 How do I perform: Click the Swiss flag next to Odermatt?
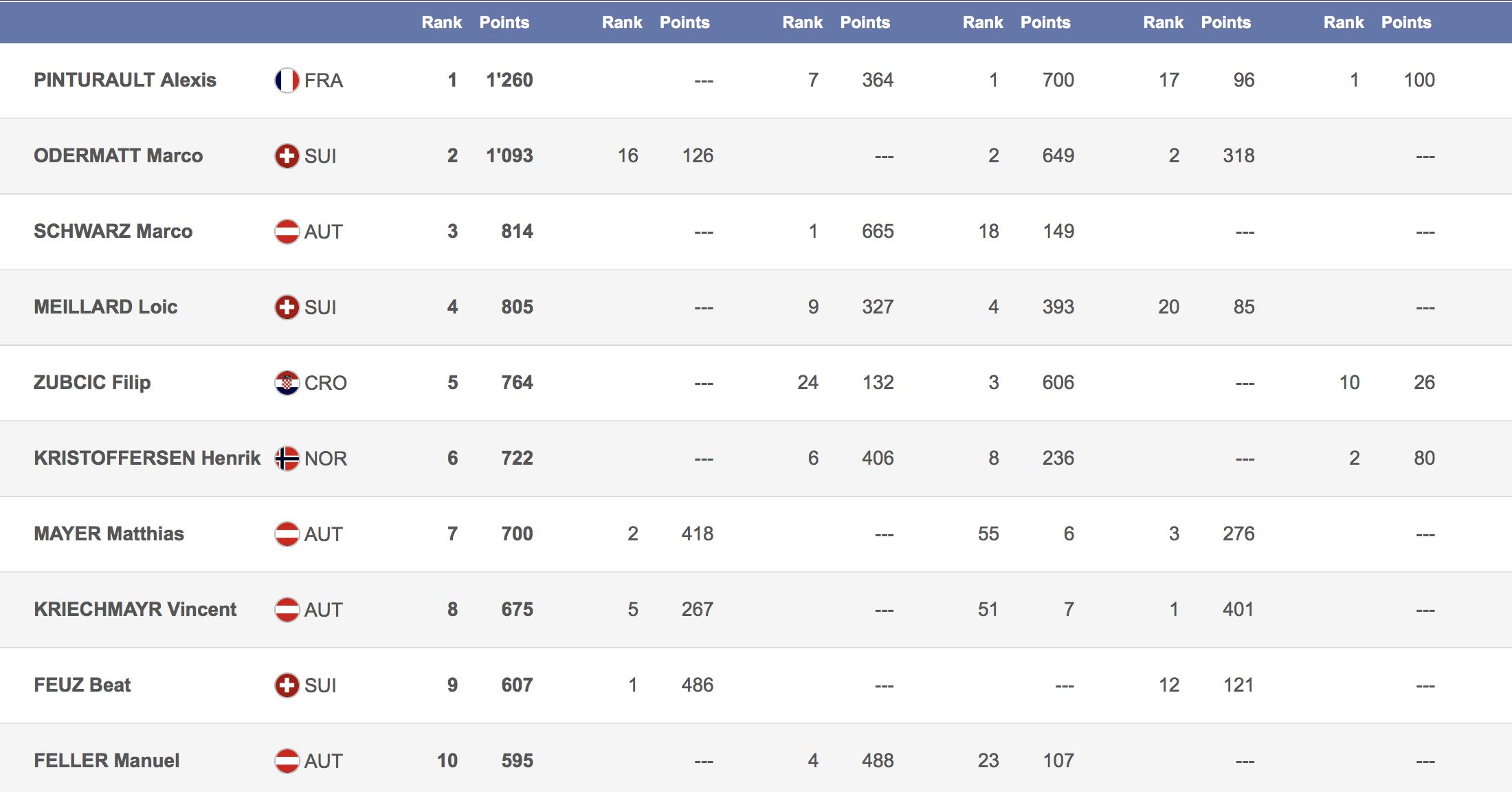[287, 156]
